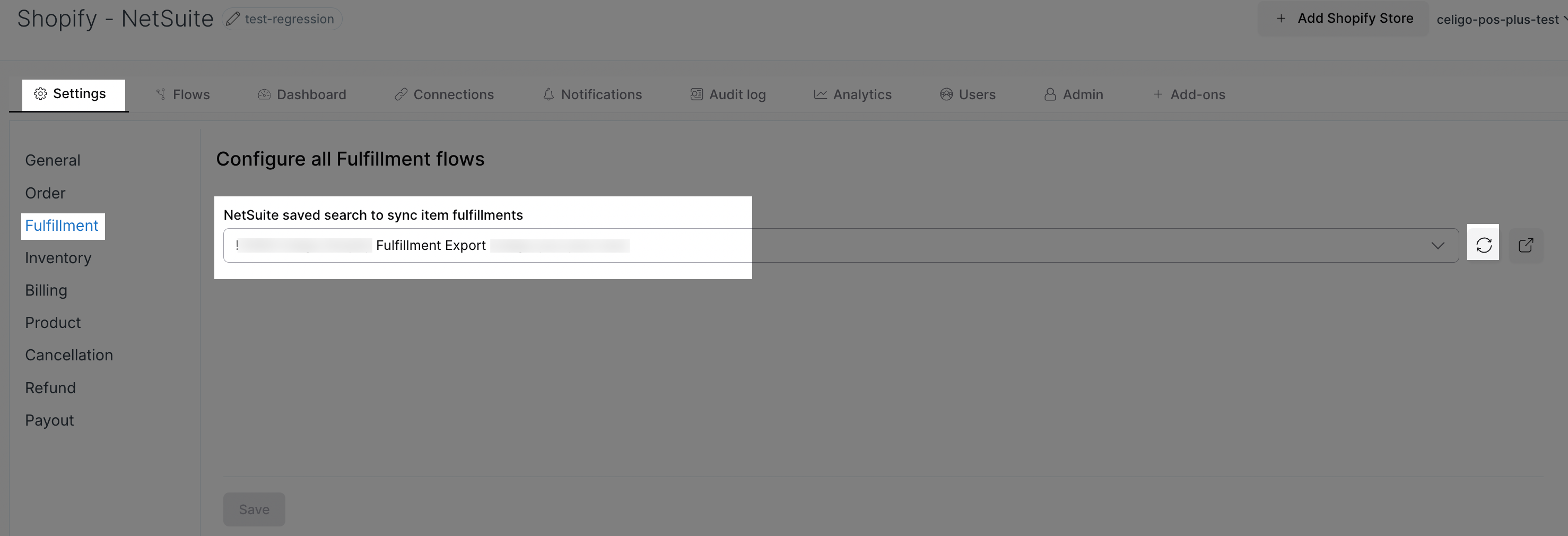The width and height of the screenshot is (1568, 536).
Task: Edit the test-regression tag pencil icon
Action: (x=232, y=19)
